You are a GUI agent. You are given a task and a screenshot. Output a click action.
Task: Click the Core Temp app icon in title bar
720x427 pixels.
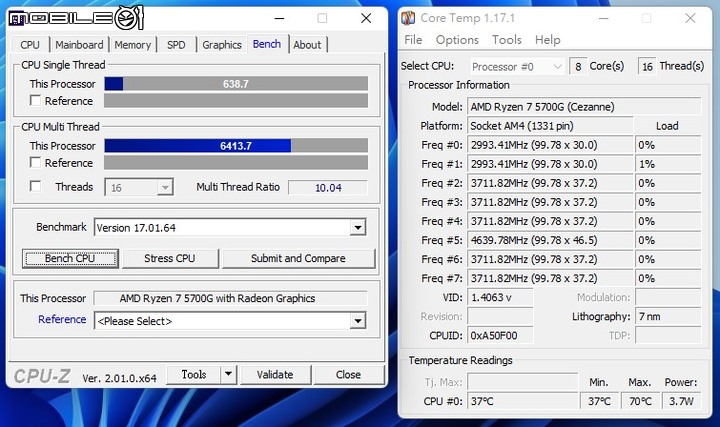[408, 18]
